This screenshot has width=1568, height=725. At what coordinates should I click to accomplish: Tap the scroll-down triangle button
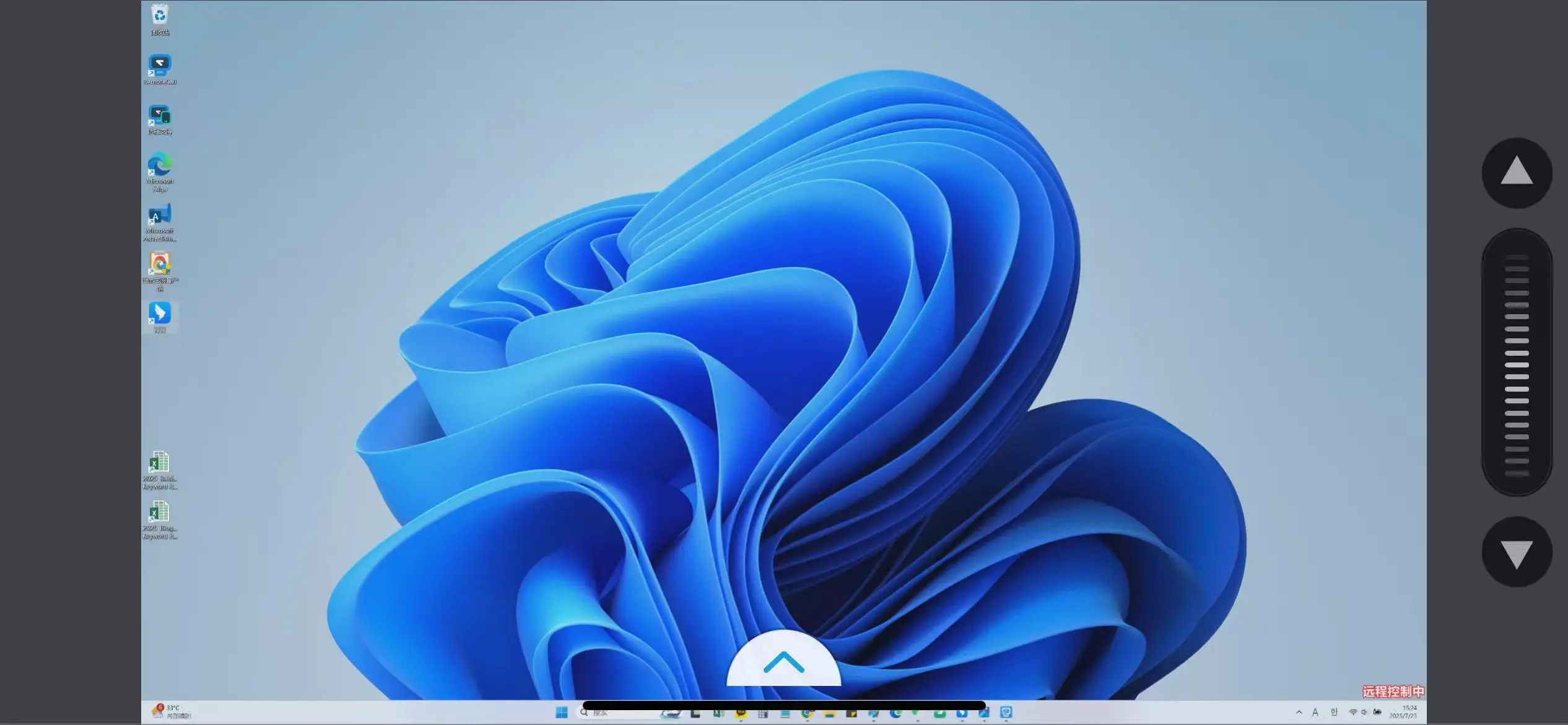[x=1517, y=551]
